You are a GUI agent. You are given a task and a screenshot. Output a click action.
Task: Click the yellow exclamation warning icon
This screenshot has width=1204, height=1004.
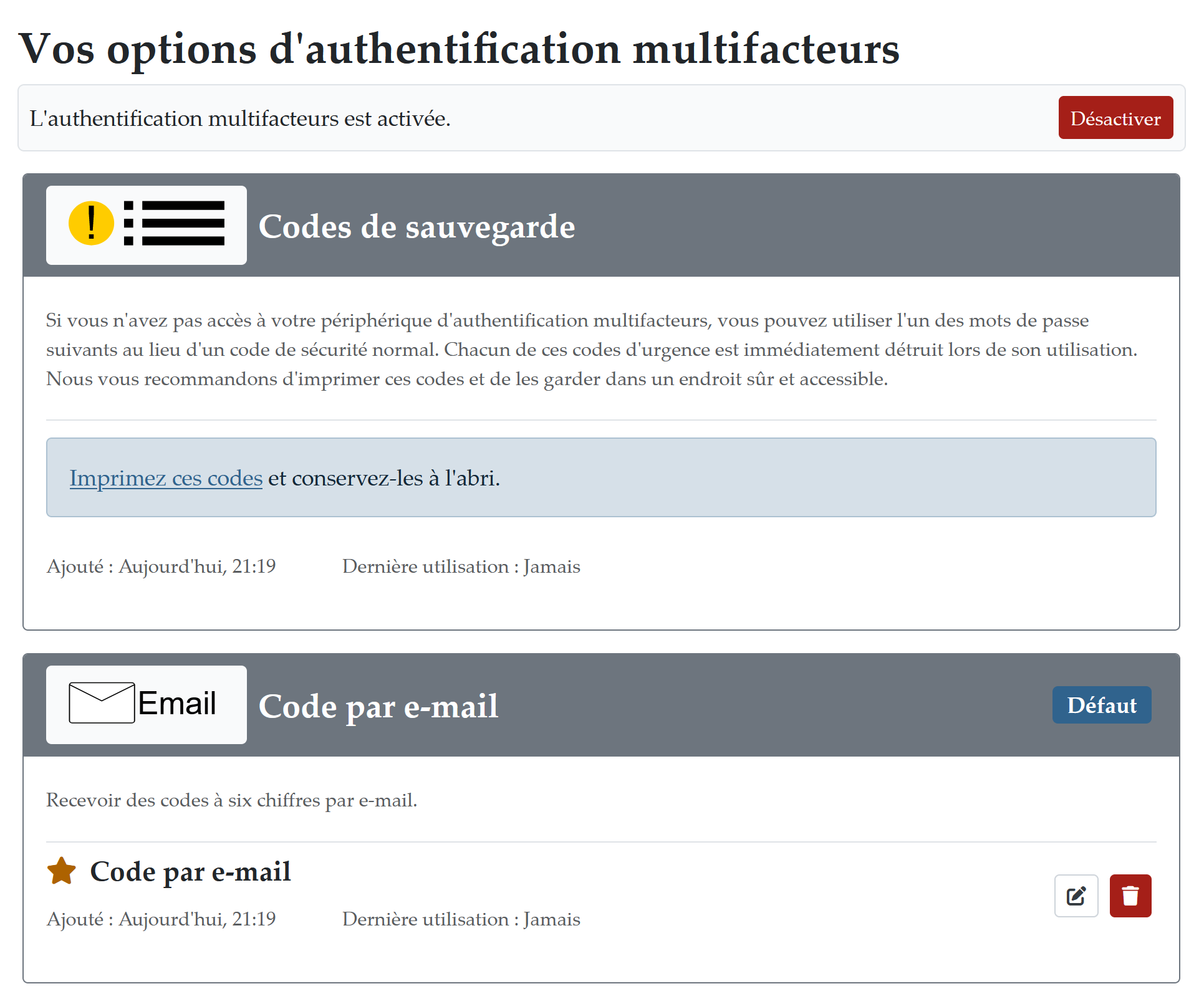pyautogui.click(x=91, y=223)
